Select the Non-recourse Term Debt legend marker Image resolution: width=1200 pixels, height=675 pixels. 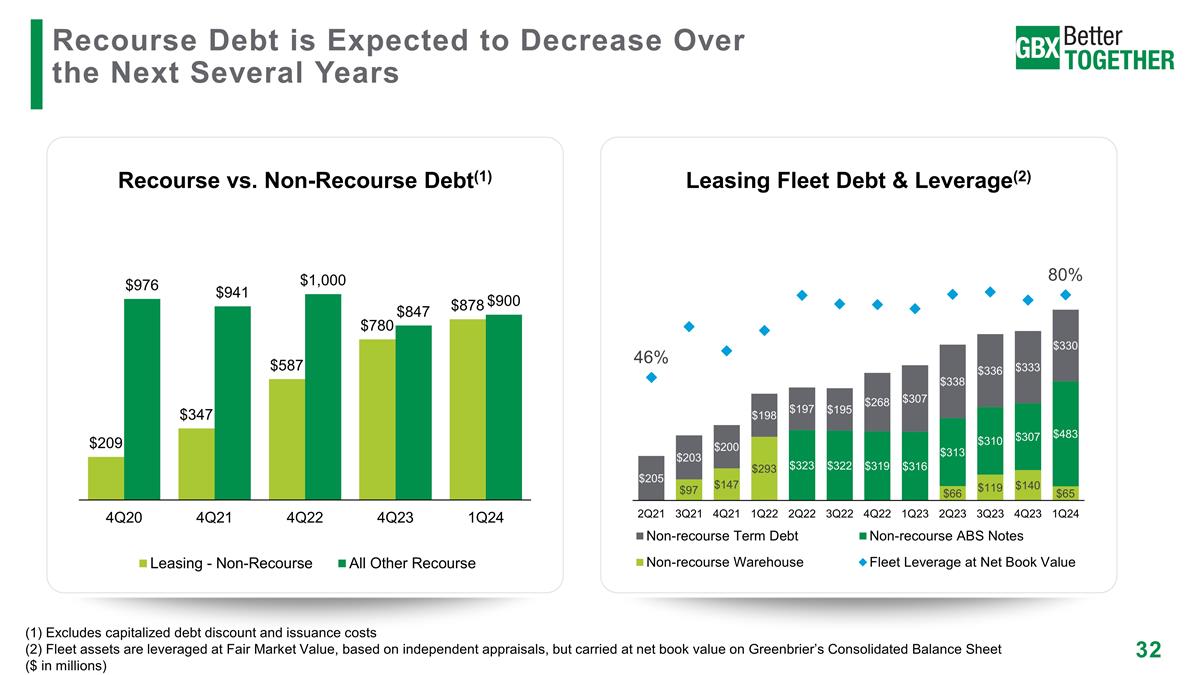[640, 536]
